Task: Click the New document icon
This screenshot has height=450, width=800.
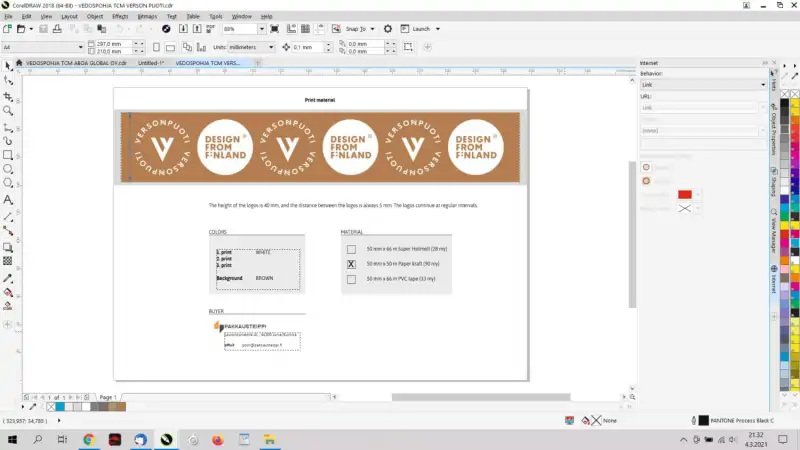Action: coord(7,29)
